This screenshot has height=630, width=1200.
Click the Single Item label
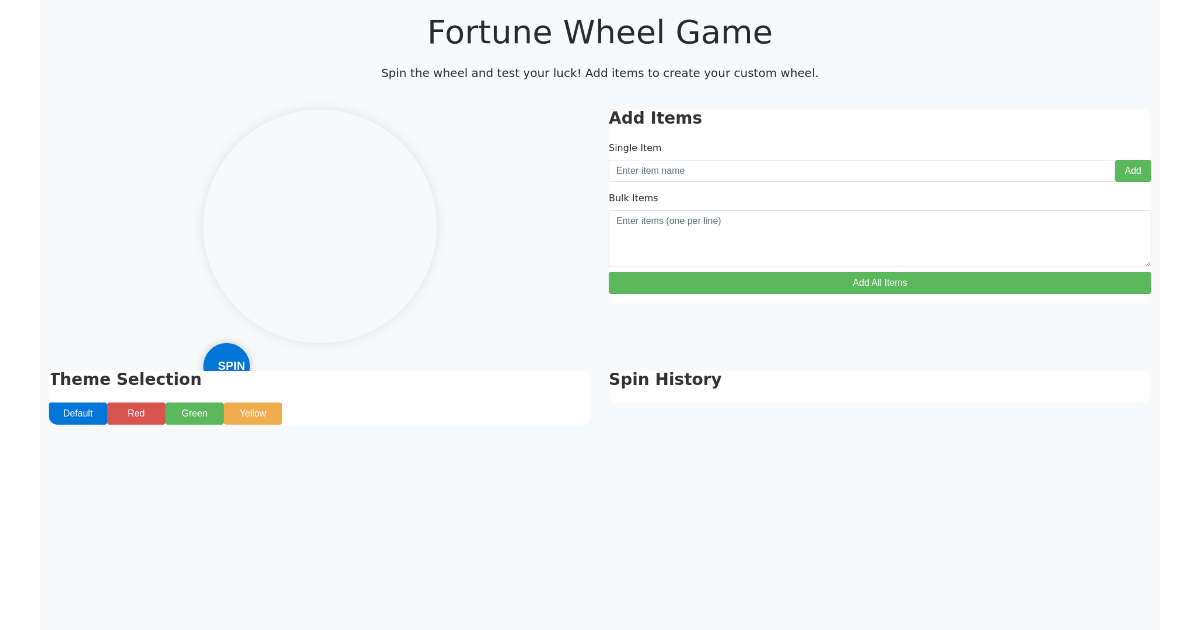pyautogui.click(x=635, y=147)
